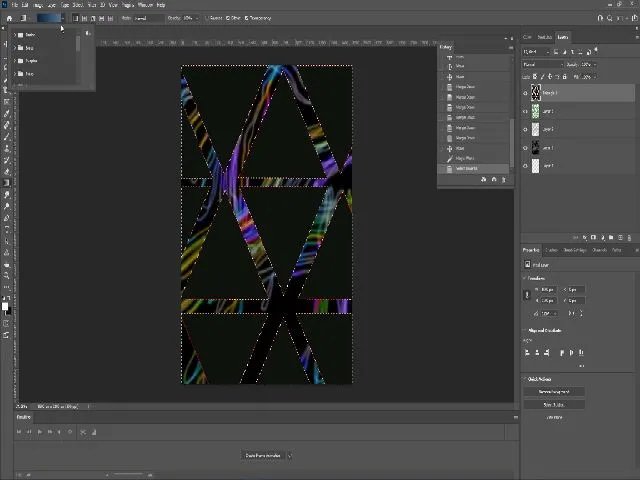Switch to the Channels tab

600,250
